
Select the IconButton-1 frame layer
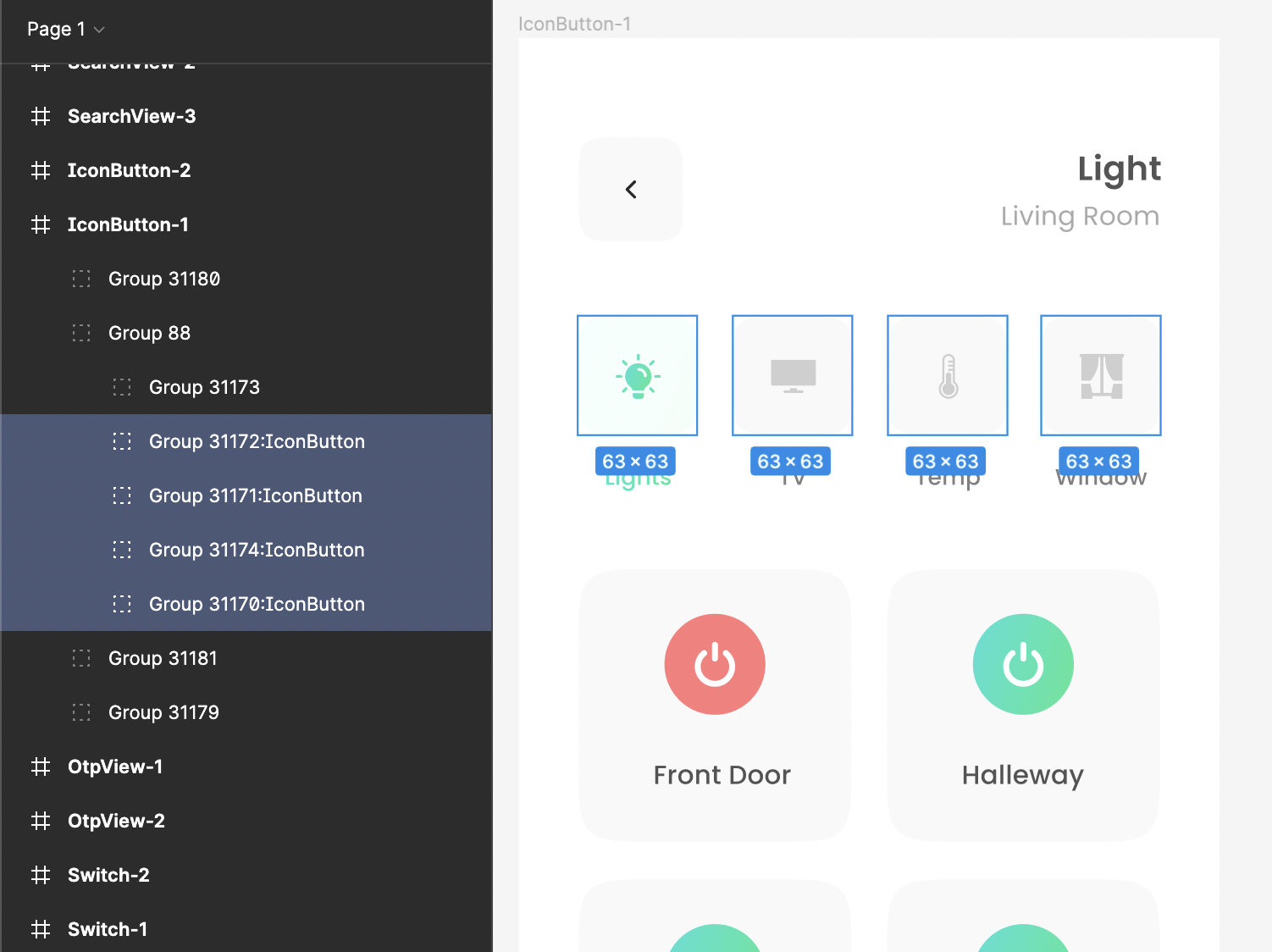246,224
